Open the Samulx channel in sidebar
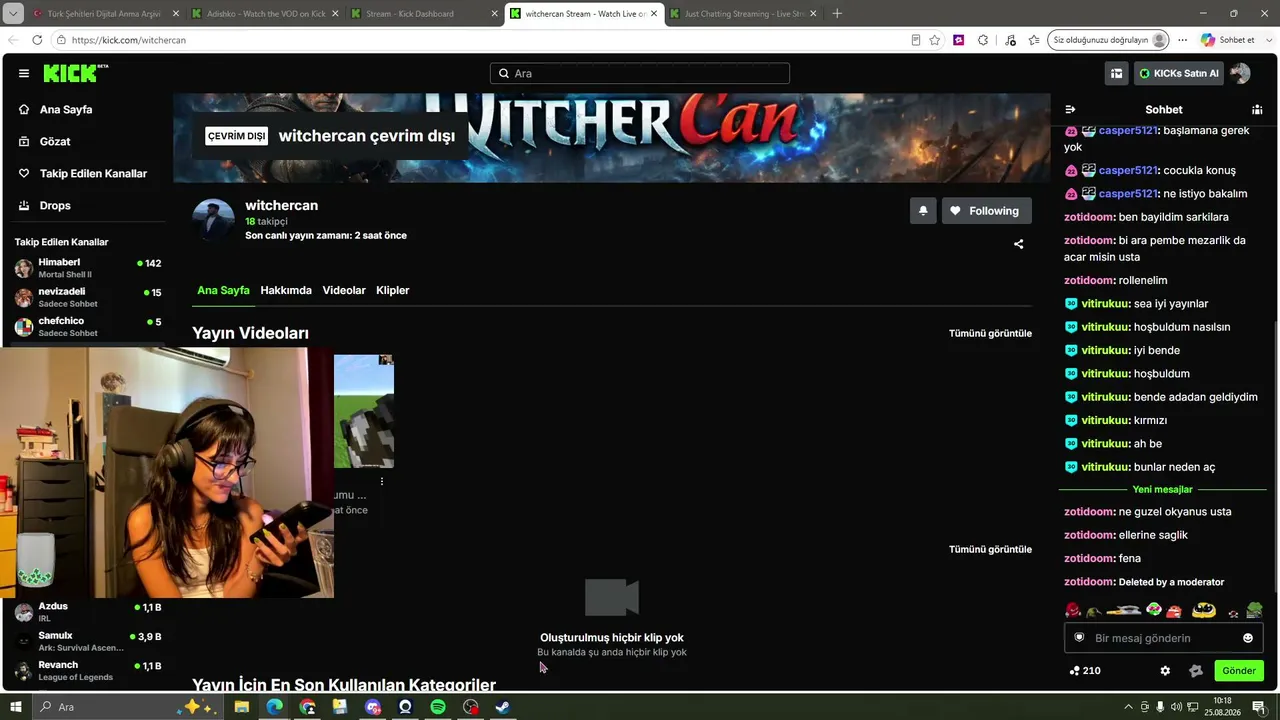The width and height of the screenshot is (1280, 720). (87, 641)
